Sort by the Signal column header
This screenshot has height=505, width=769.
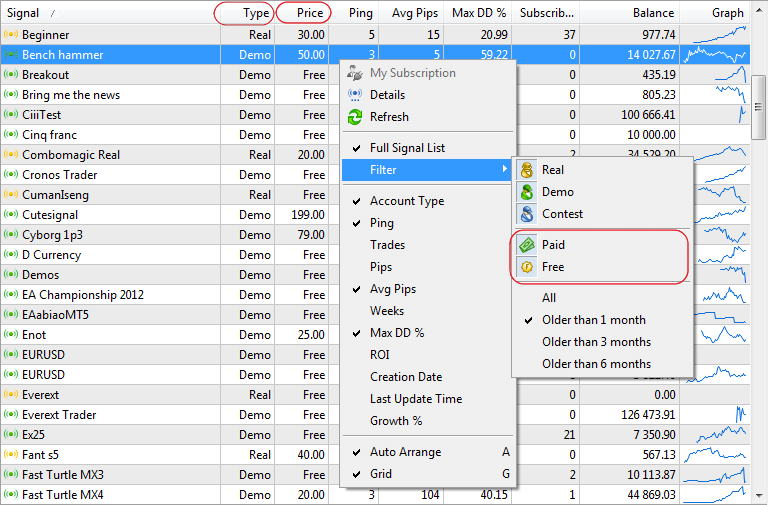(111, 13)
